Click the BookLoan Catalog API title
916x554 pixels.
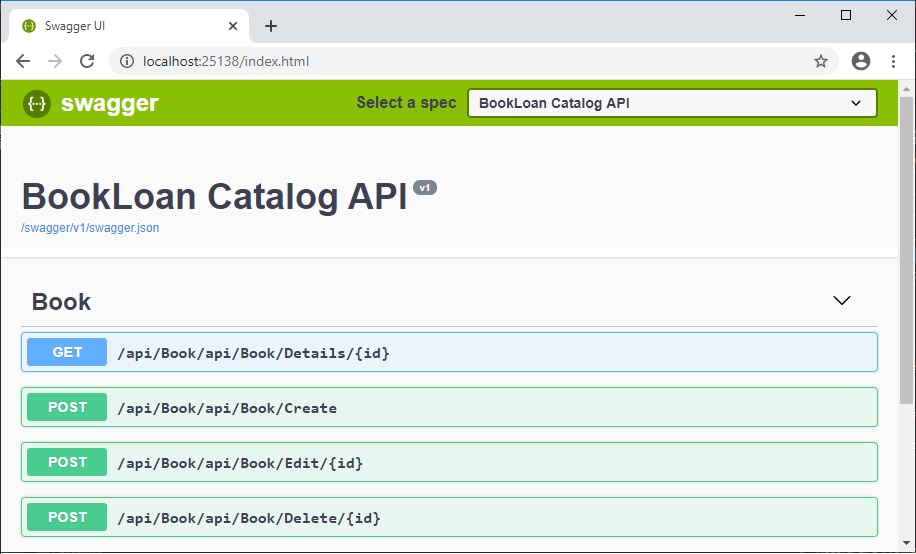[214, 196]
